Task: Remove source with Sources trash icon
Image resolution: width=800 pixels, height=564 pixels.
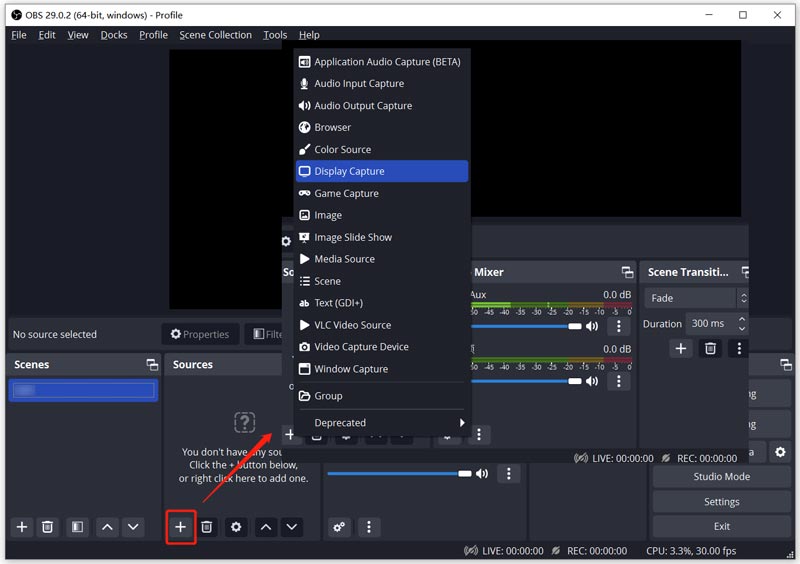Action: (207, 527)
